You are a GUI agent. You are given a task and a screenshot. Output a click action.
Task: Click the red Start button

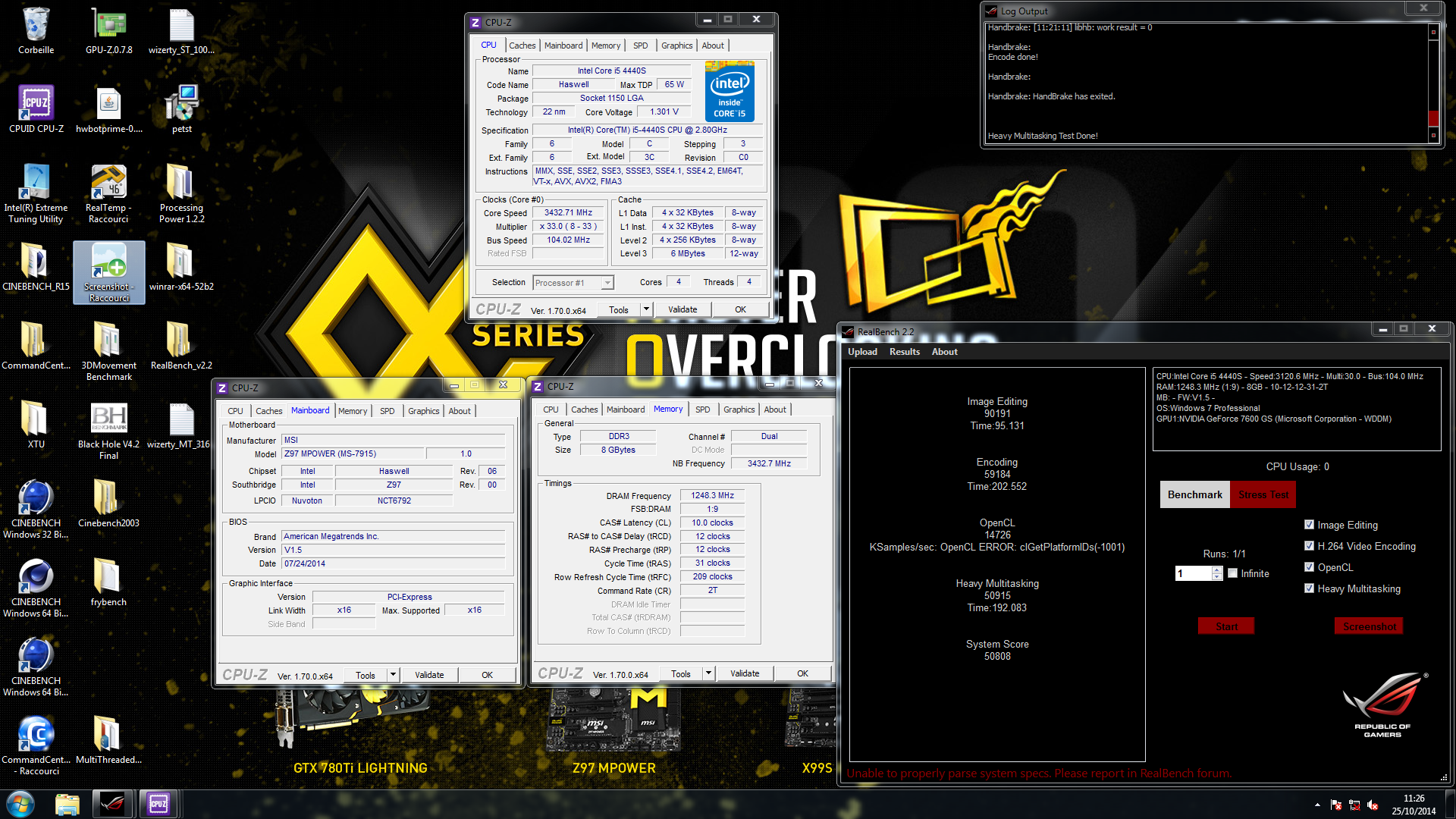point(1226,626)
